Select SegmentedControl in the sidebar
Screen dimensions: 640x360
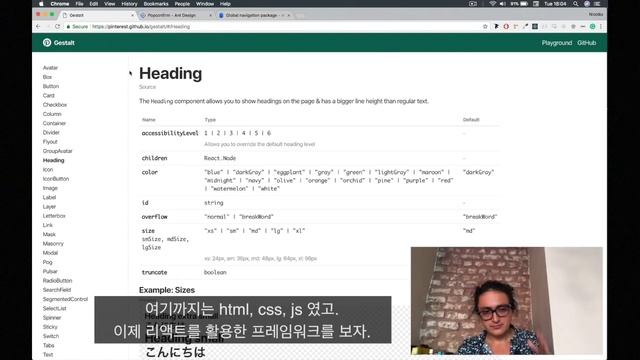pos(65,299)
